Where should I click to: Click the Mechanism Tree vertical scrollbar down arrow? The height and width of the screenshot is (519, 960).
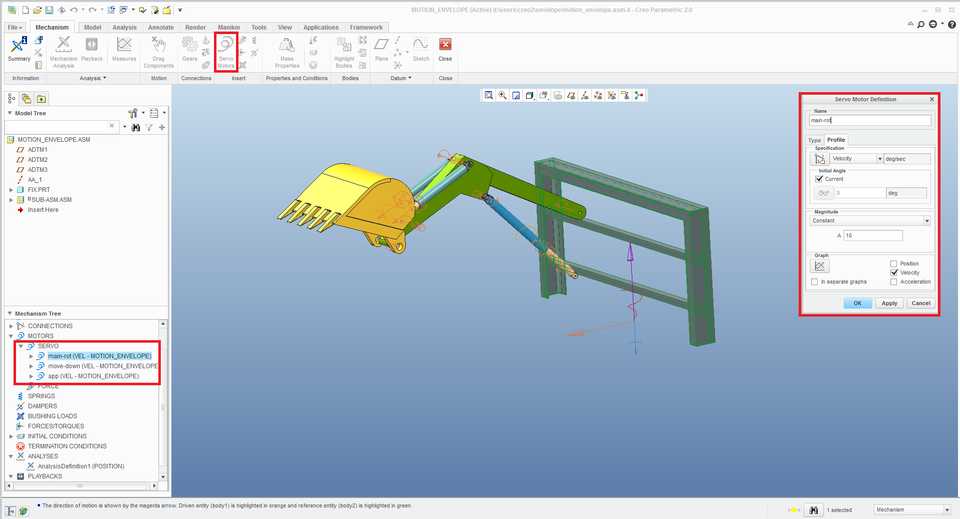[x=163, y=477]
